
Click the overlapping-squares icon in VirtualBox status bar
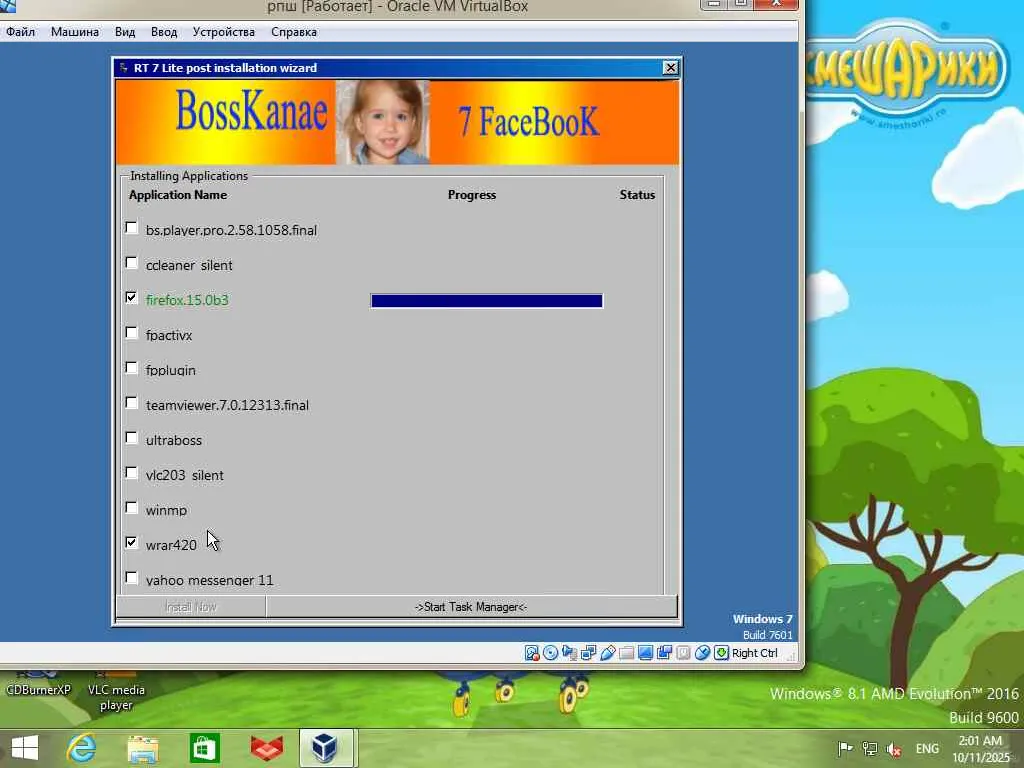664,653
